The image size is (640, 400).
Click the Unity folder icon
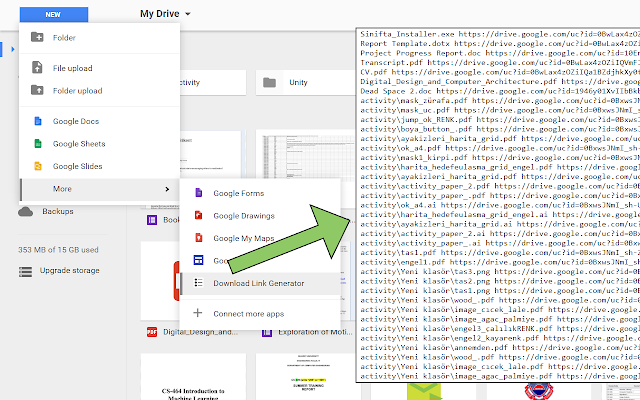pos(269,82)
